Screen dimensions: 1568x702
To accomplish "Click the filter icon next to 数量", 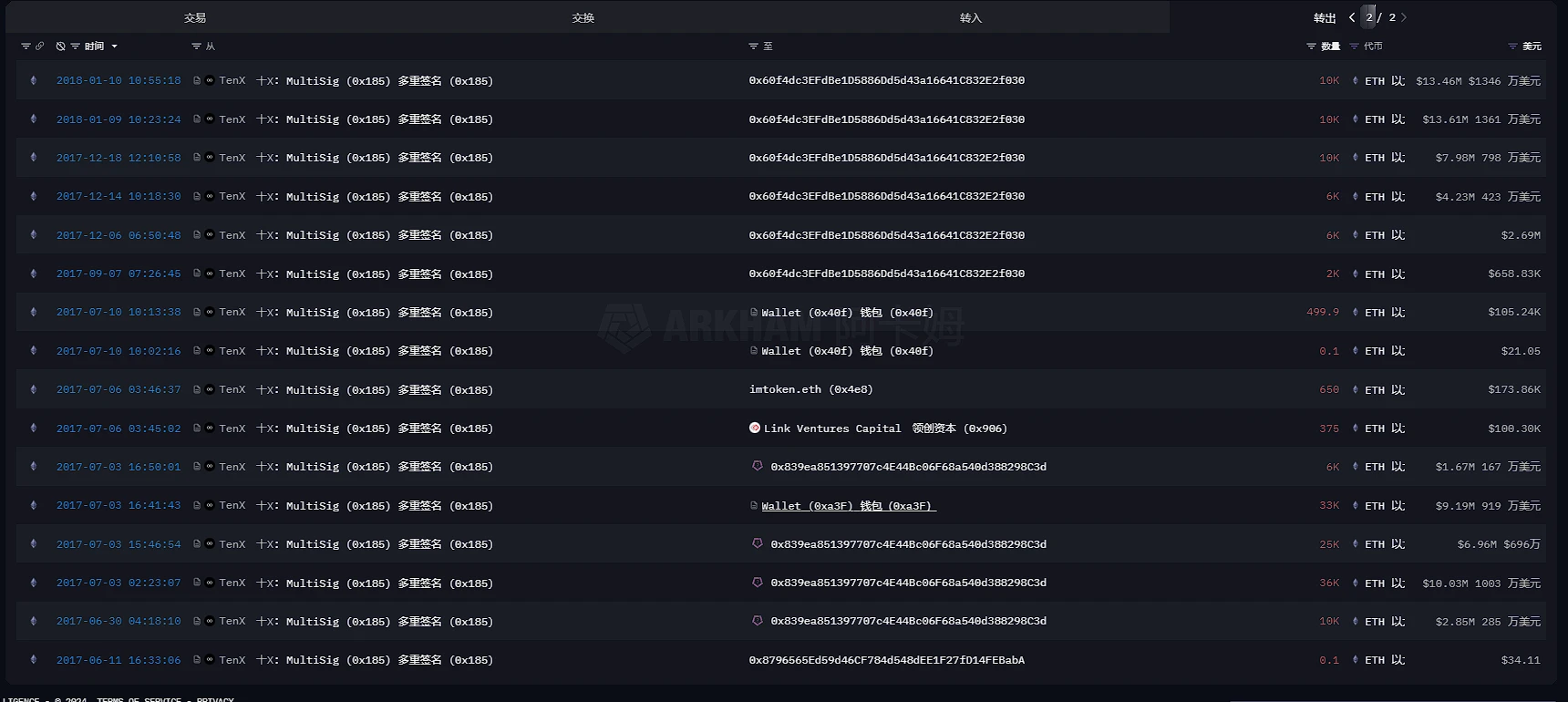I will 1311,46.
